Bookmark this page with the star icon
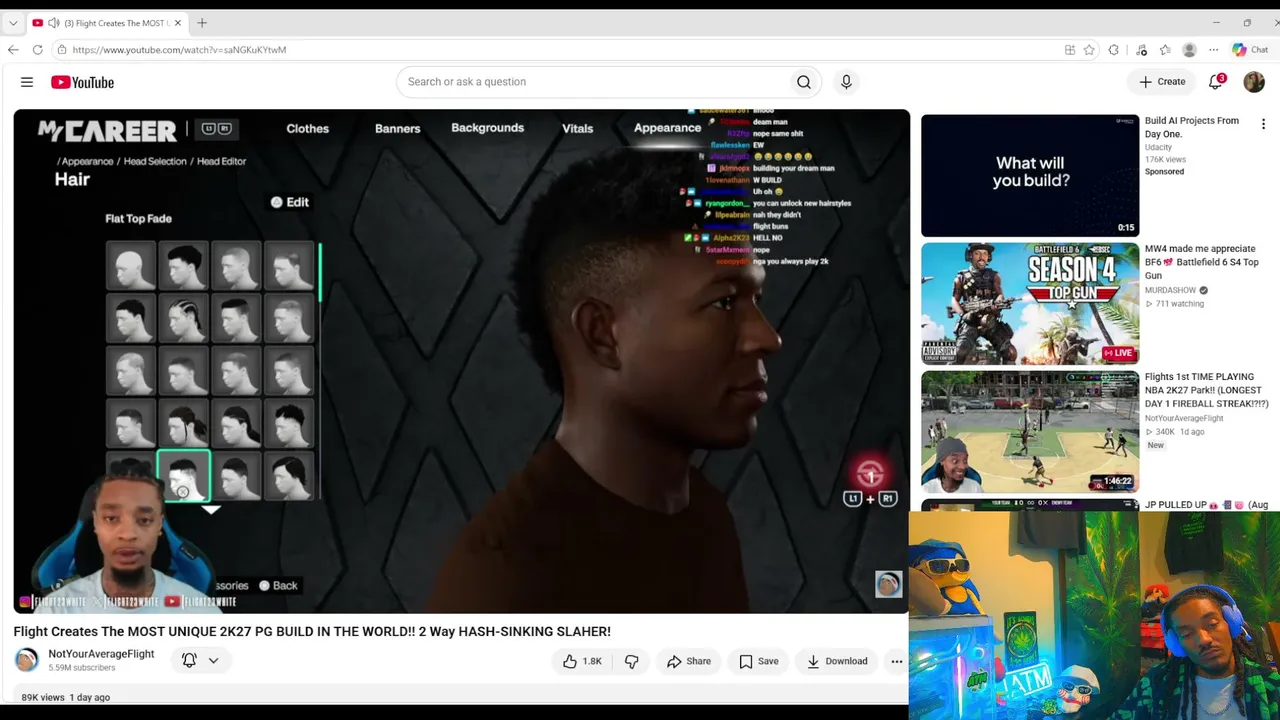1280x720 pixels. 1088,50
